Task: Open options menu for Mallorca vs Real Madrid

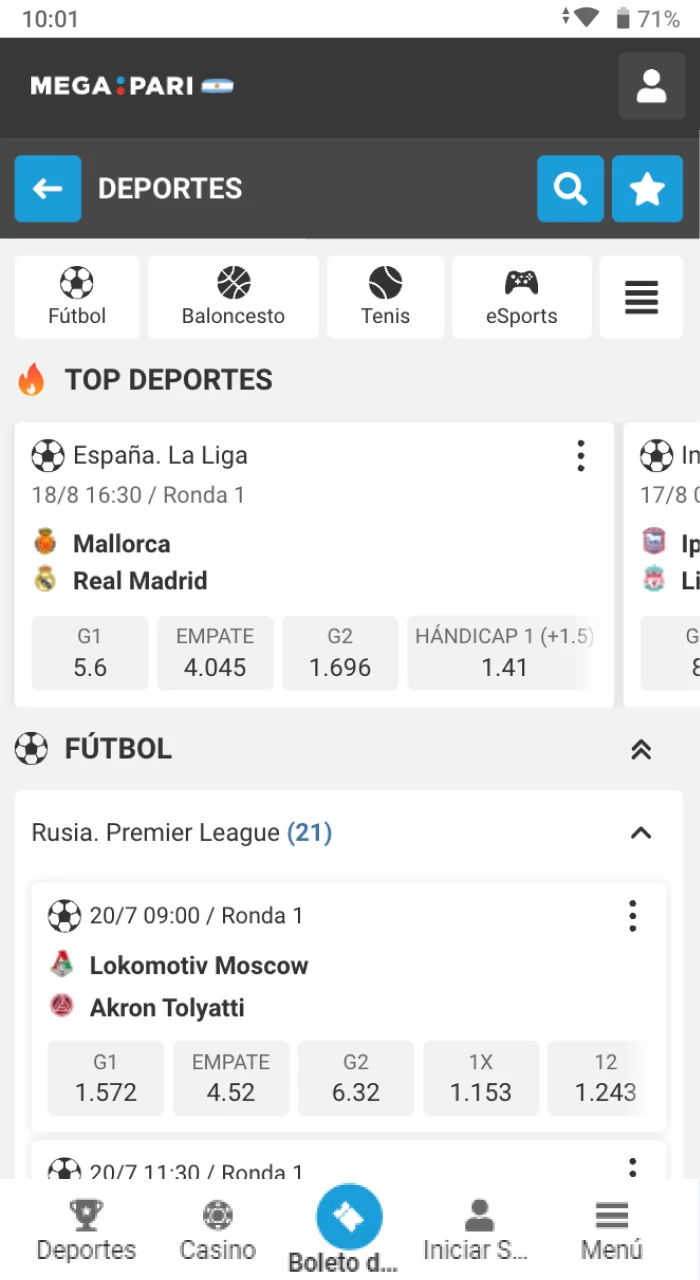Action: point(581,455)
